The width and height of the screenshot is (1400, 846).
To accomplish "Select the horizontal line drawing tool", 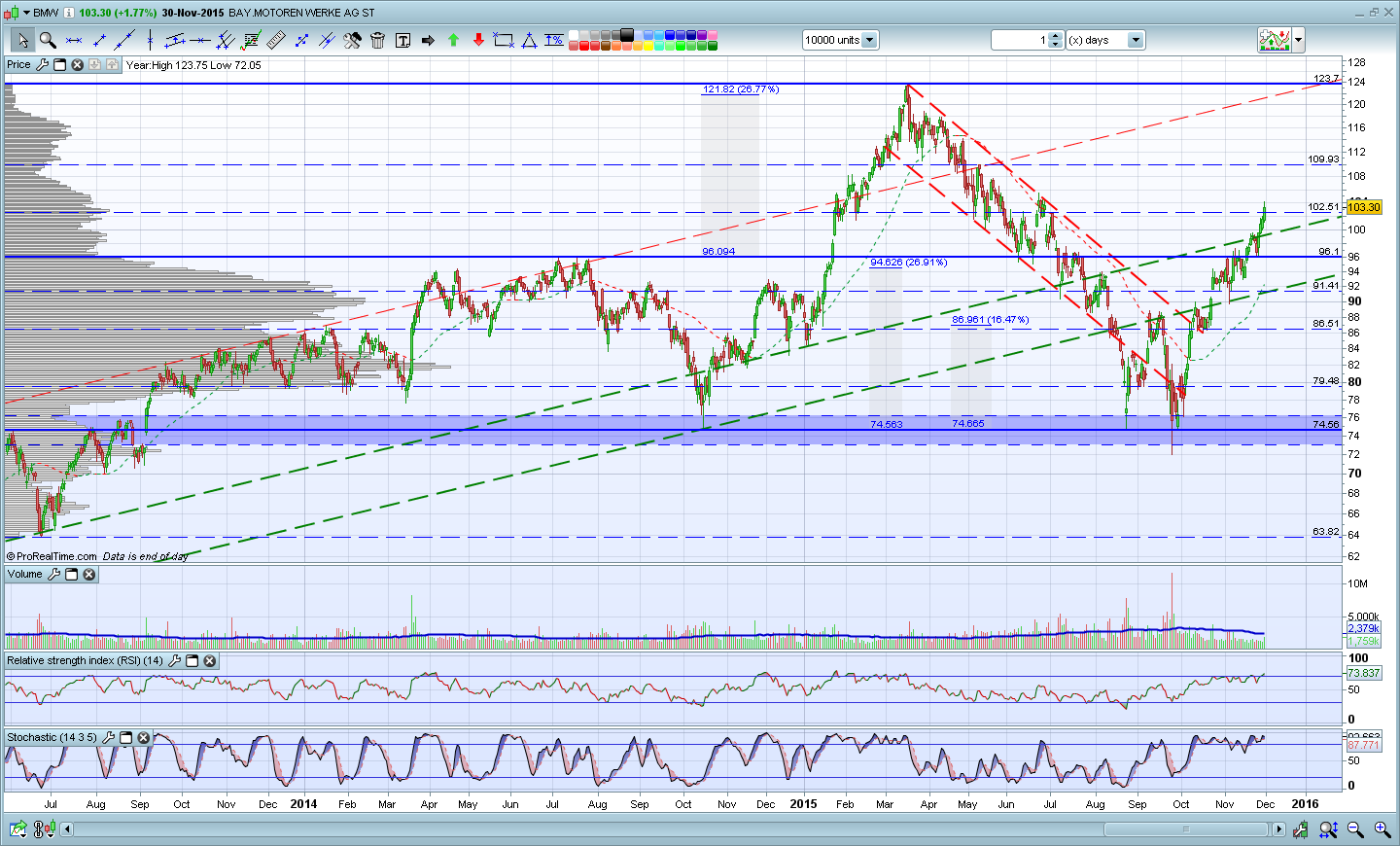I will coord(73,40).
